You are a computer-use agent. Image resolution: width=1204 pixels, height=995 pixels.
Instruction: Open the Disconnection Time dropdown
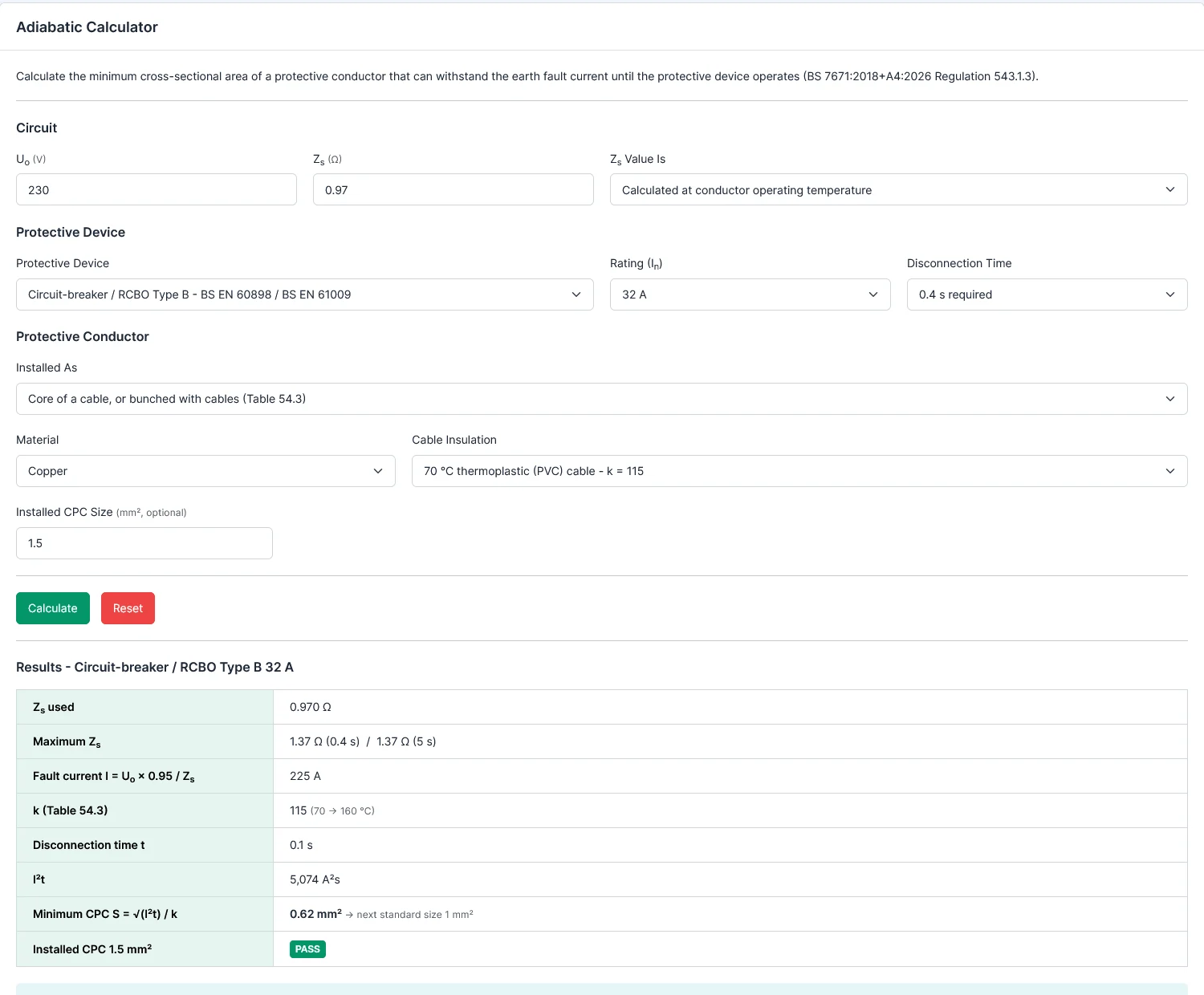[x=1047, y=294]
